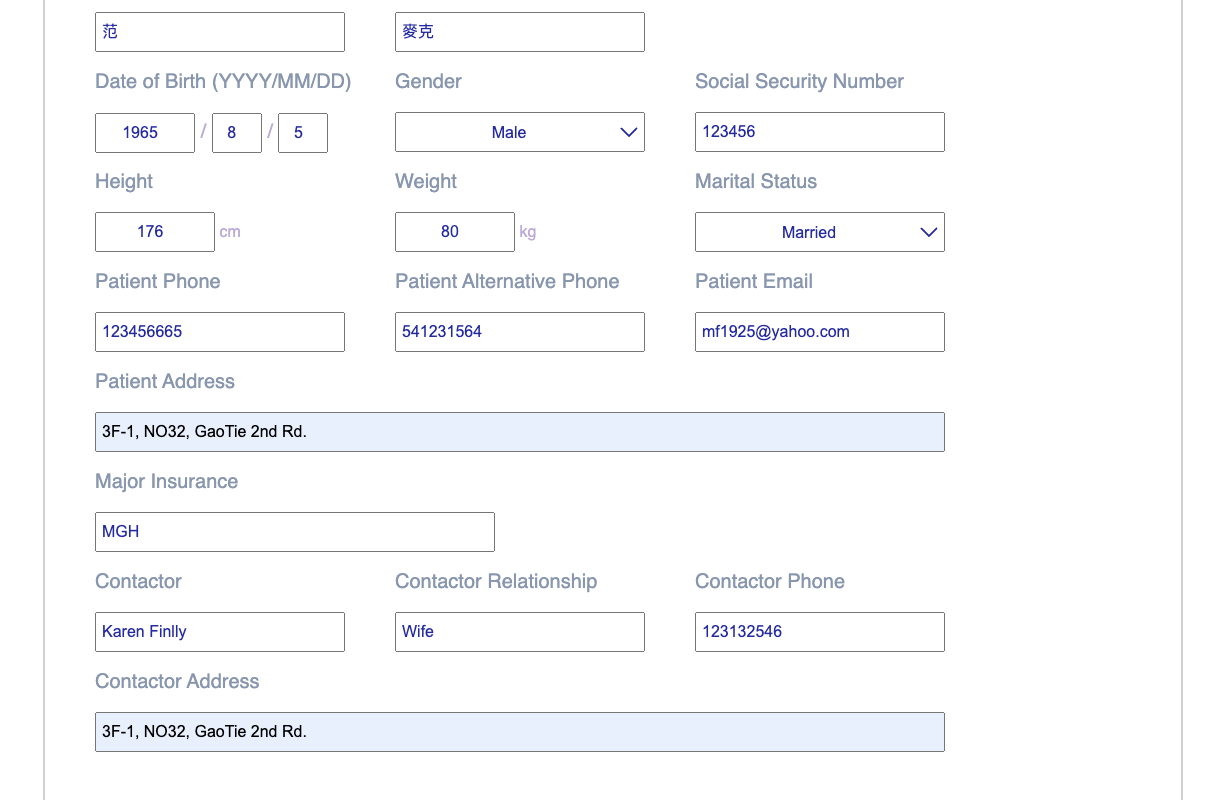
Task: Click the birth day field
Action: click(303, 133)
